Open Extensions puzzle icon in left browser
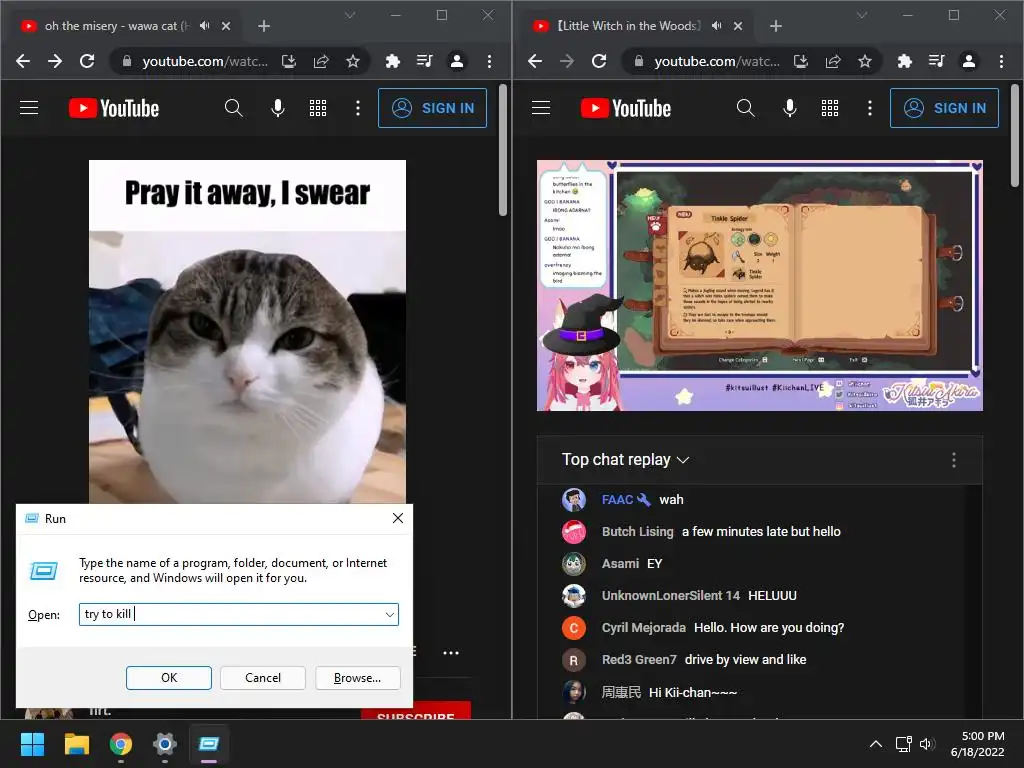The image size is (1024, 768). pyautogui.click(x=392, y=61)
